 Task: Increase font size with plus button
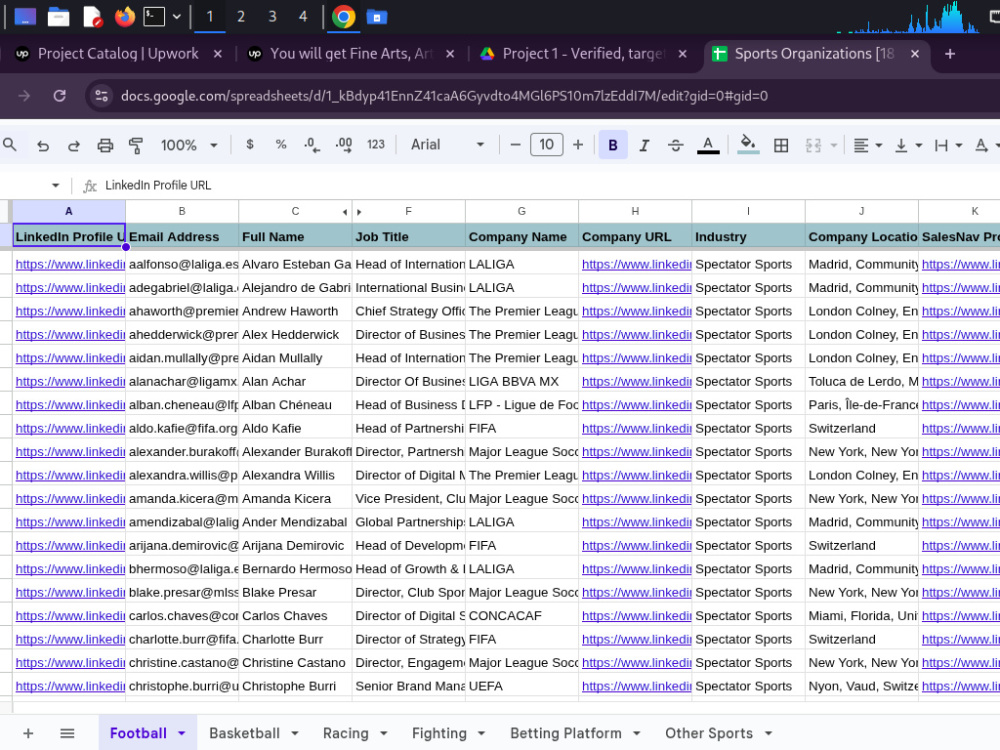click(x=578, y=145)
